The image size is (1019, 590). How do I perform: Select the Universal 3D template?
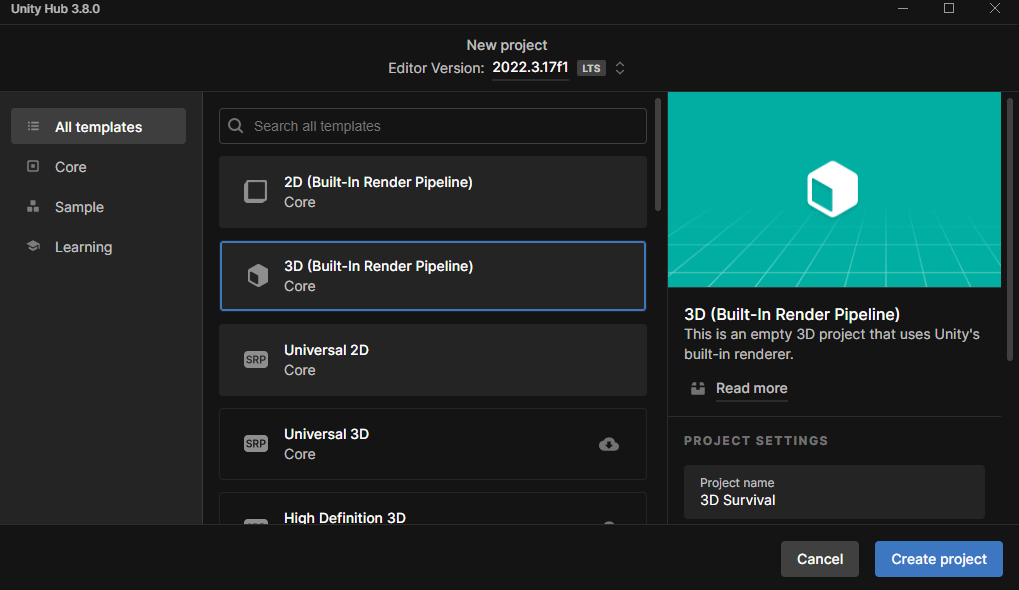click(x=433, y=444)
